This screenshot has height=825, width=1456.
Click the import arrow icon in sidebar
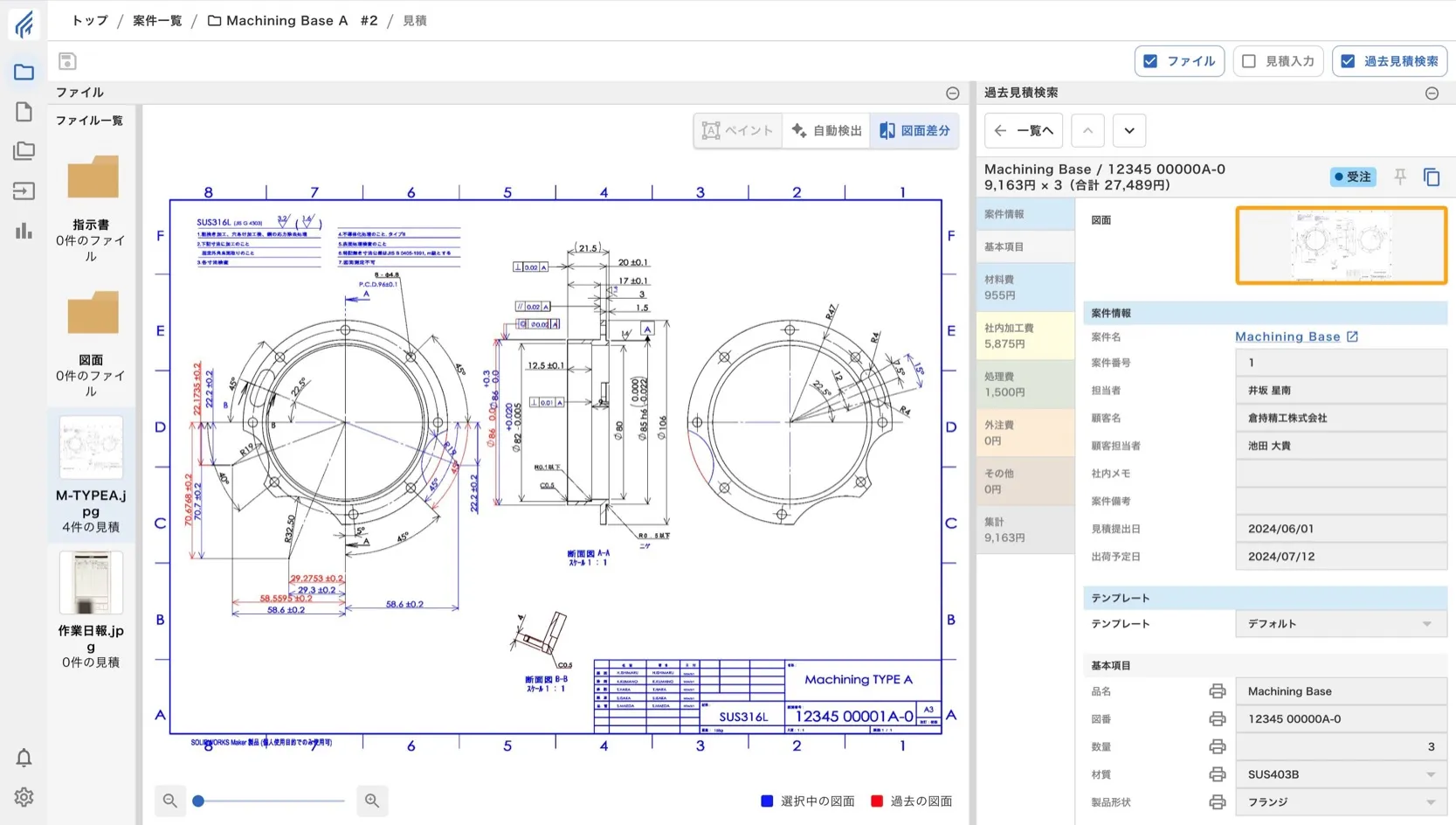(x=24, y=191)
